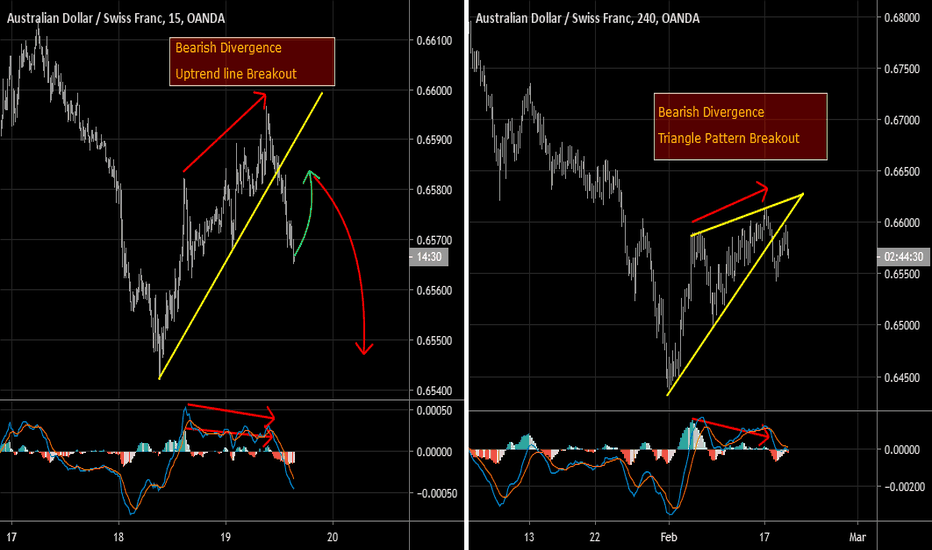
Task: Click MACD axis value 0.00000 on 15-minute chart
Action: [434, 452]
